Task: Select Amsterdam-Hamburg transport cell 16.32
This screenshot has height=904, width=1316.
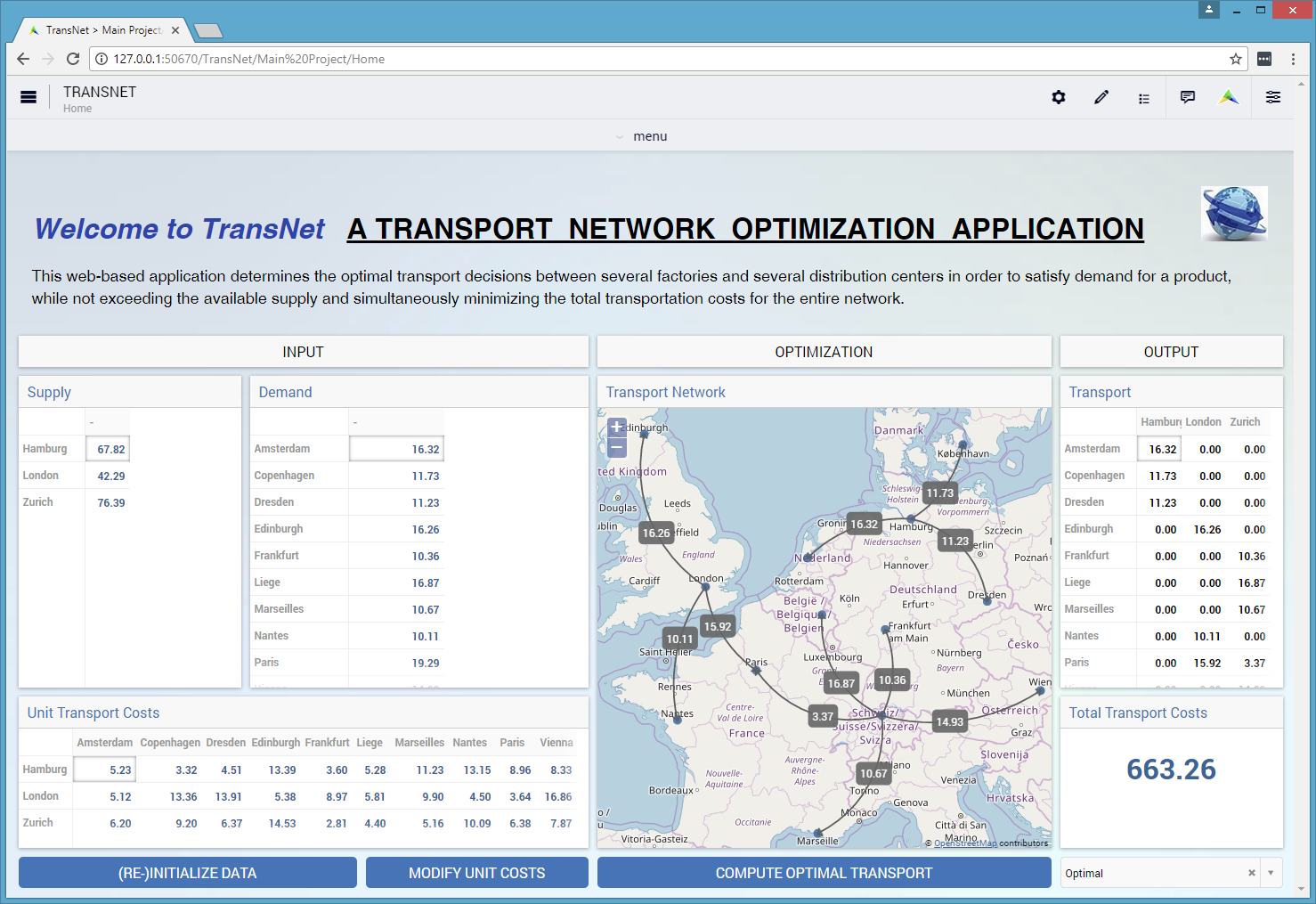Action: (x=1159, y=449)
